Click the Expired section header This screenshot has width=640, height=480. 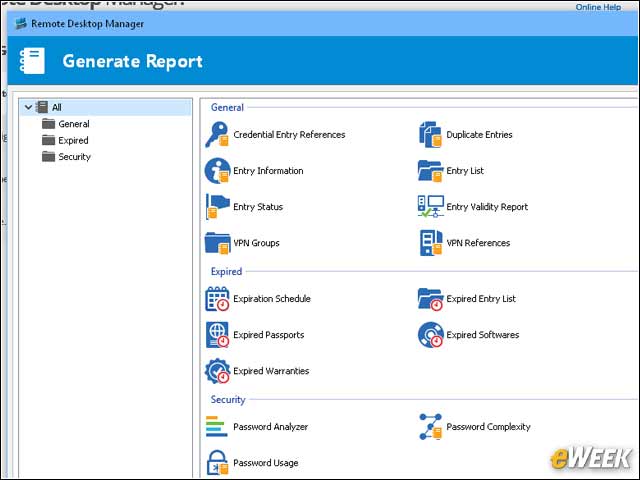tap(227, 271)
